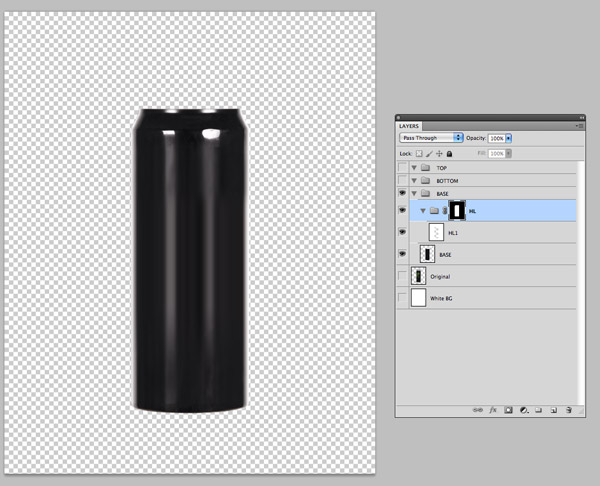Collapse the HL group triangle
The width and height of the screenshot is (600, 486).
coord(423,210)
